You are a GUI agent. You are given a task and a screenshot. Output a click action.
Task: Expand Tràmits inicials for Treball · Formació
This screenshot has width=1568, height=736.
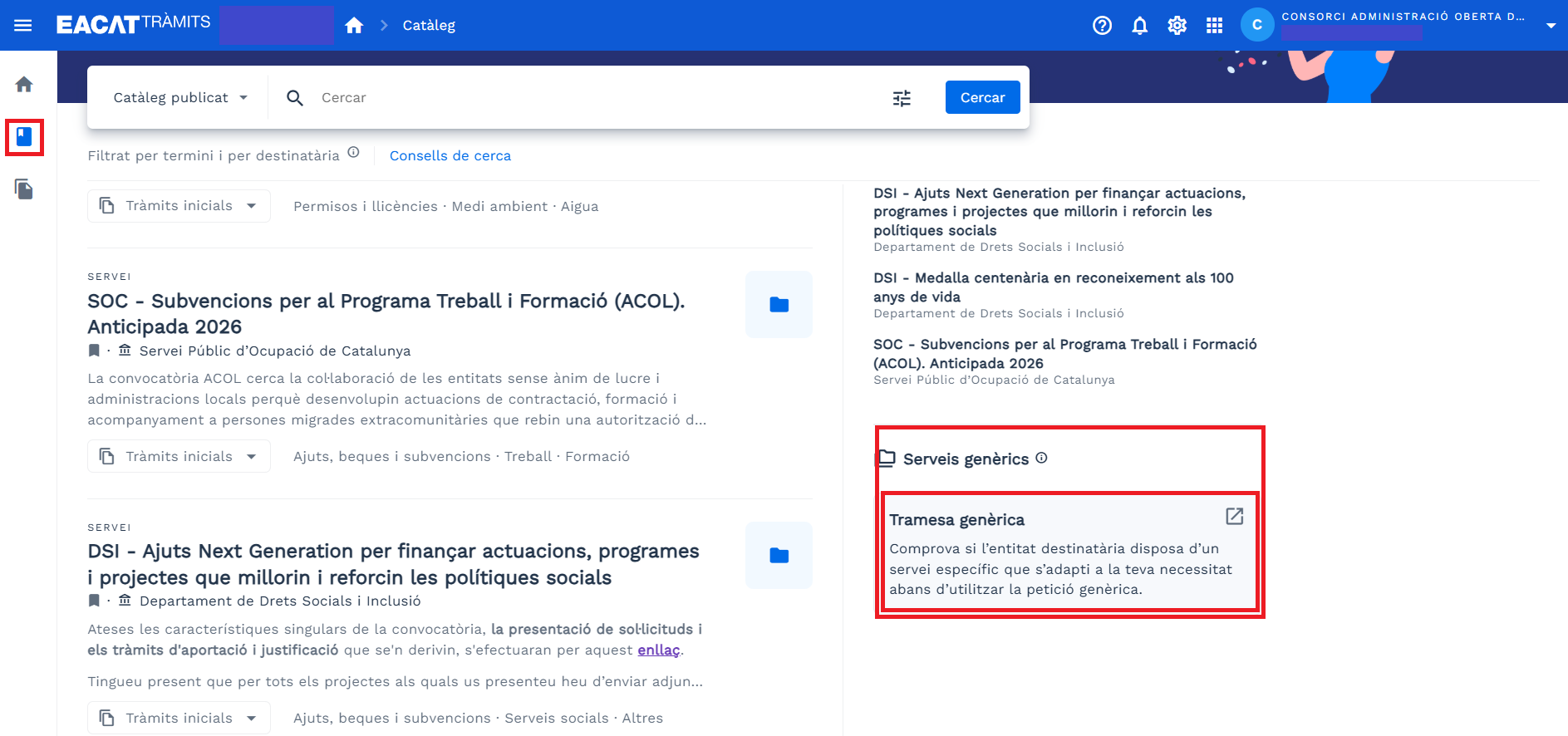(179, 456)
